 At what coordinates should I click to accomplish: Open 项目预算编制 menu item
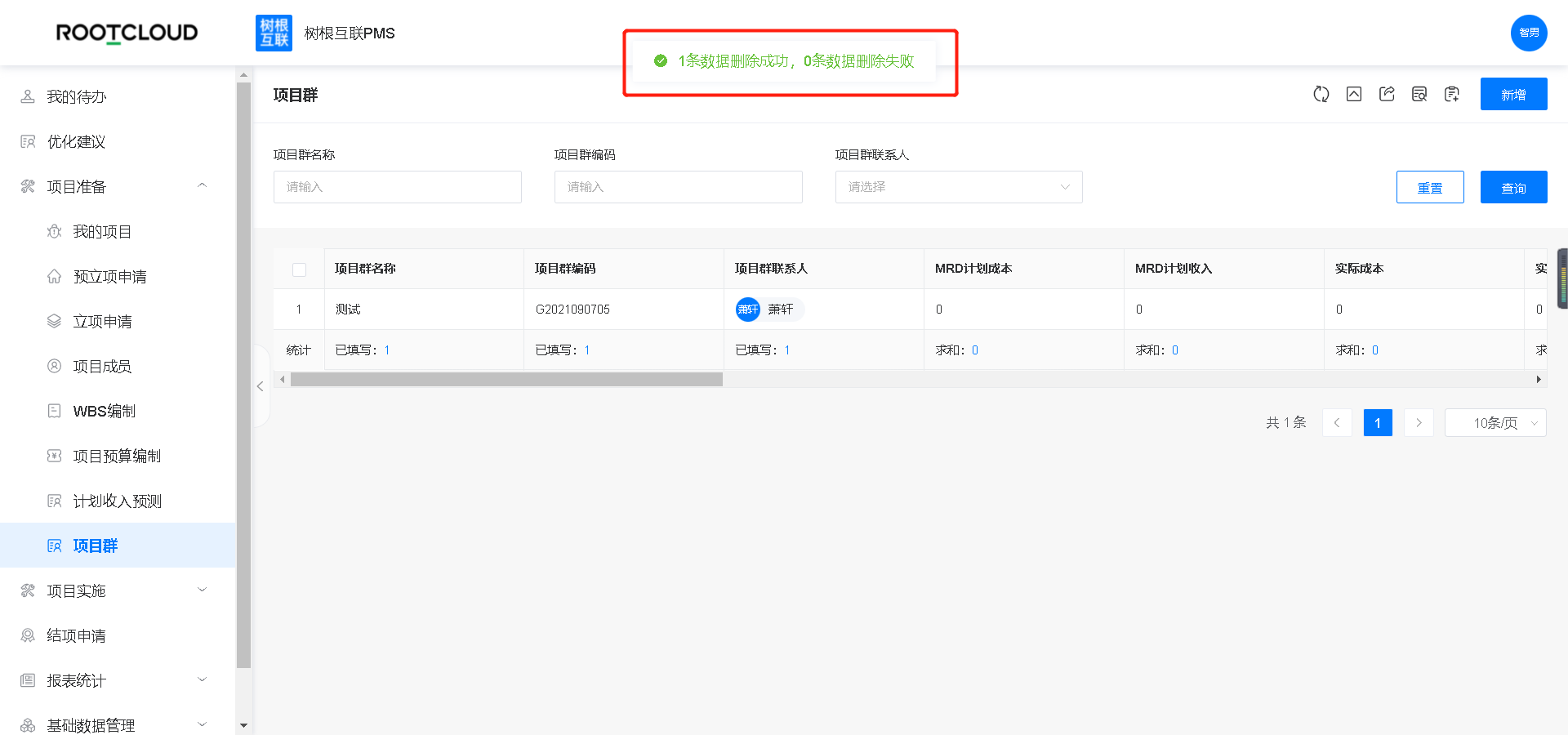tap(118, 456)
